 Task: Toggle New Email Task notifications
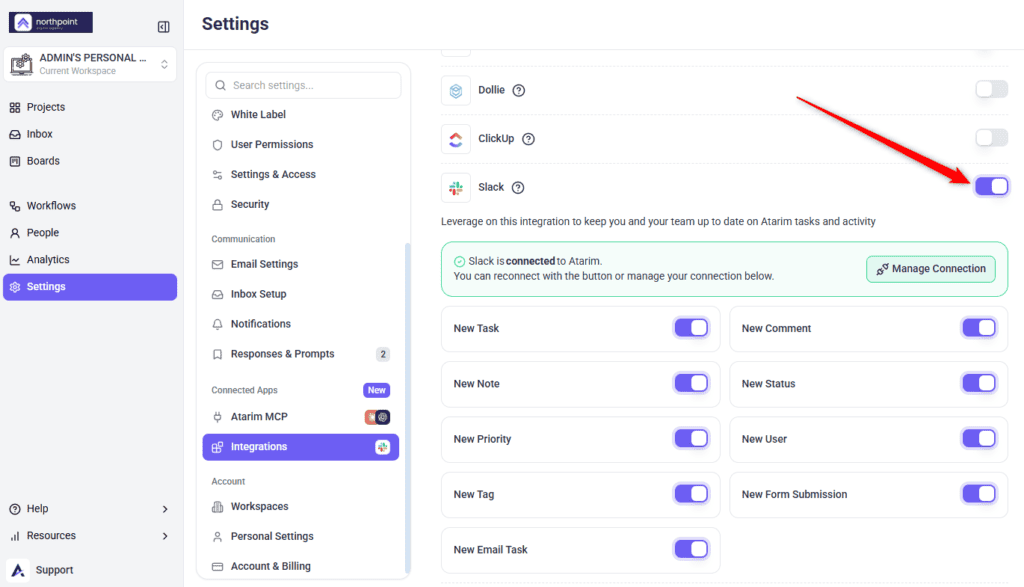pyautogui.click(x=691, y=549)
